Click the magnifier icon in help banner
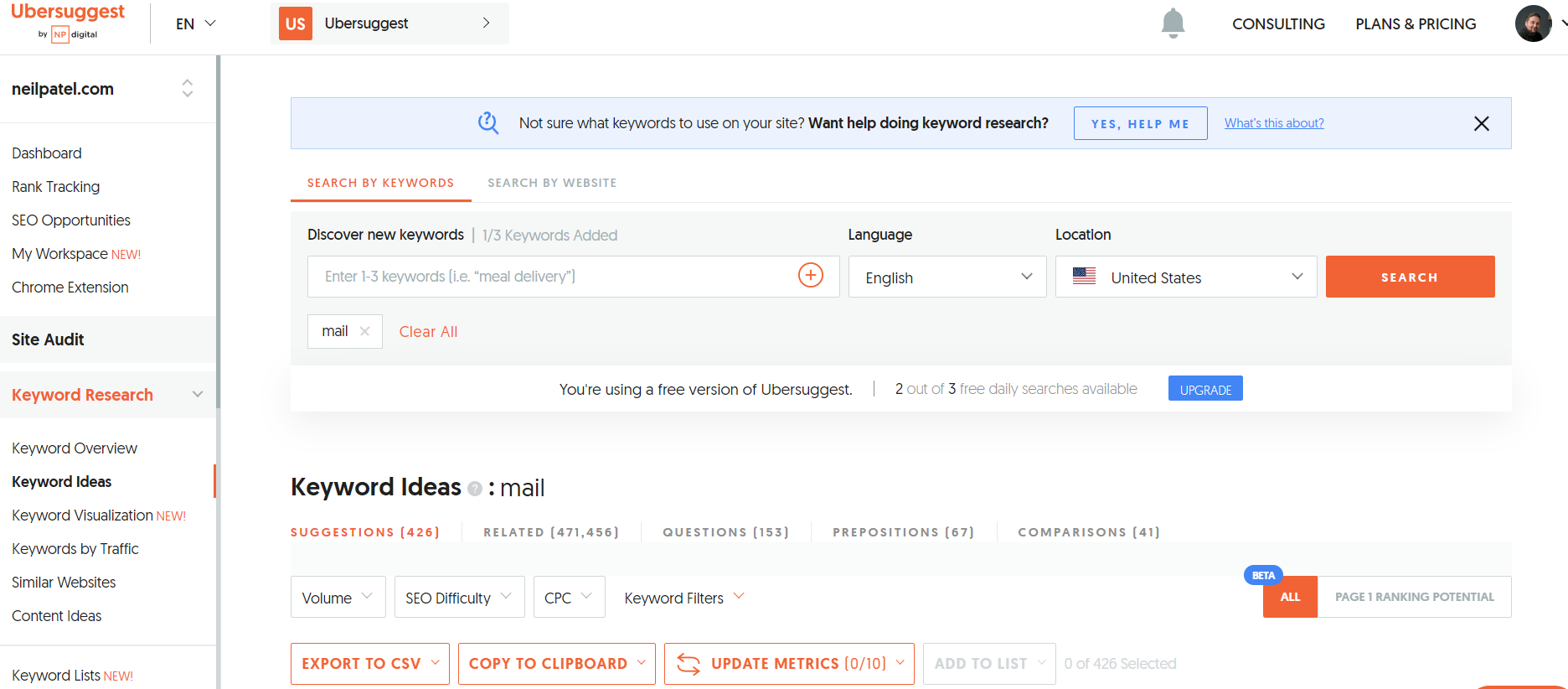1568x689 pixels. point(488,123)
